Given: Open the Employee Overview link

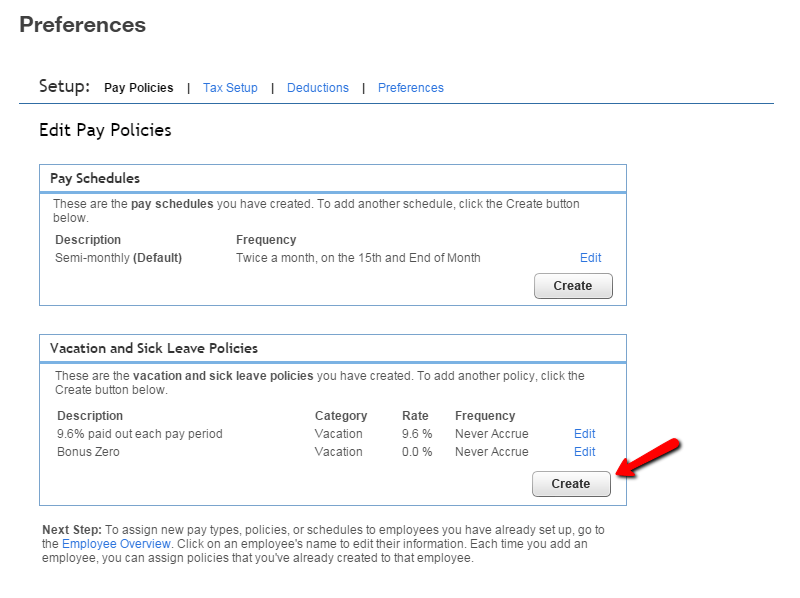Looking at the screenshot, I should (117, 544).
